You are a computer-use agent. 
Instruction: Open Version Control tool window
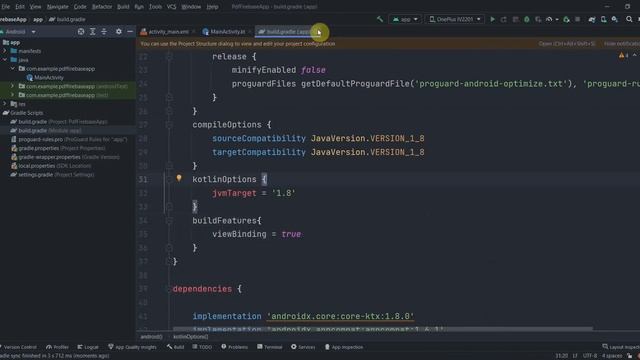[19, 347]
